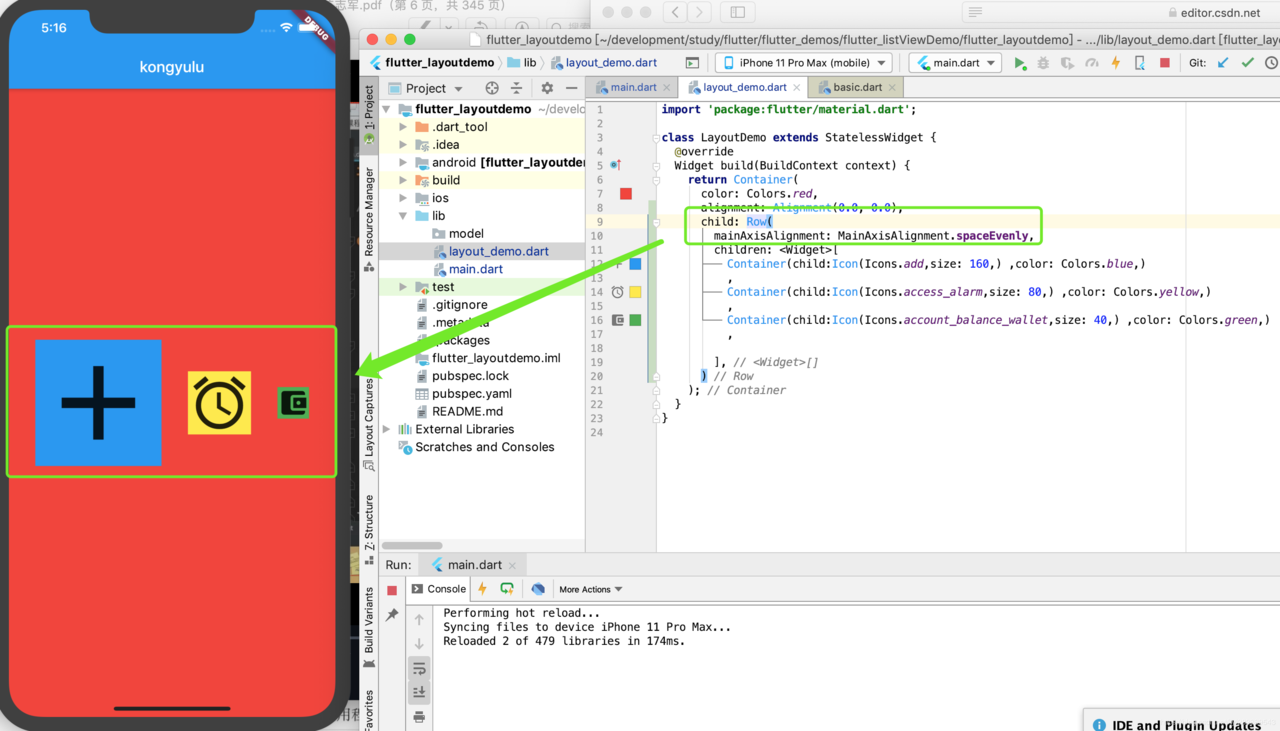The width and height of the screenshot is (1280, 731).
Task: Open Git history clock icon
Action: [x=1272, y=63]
